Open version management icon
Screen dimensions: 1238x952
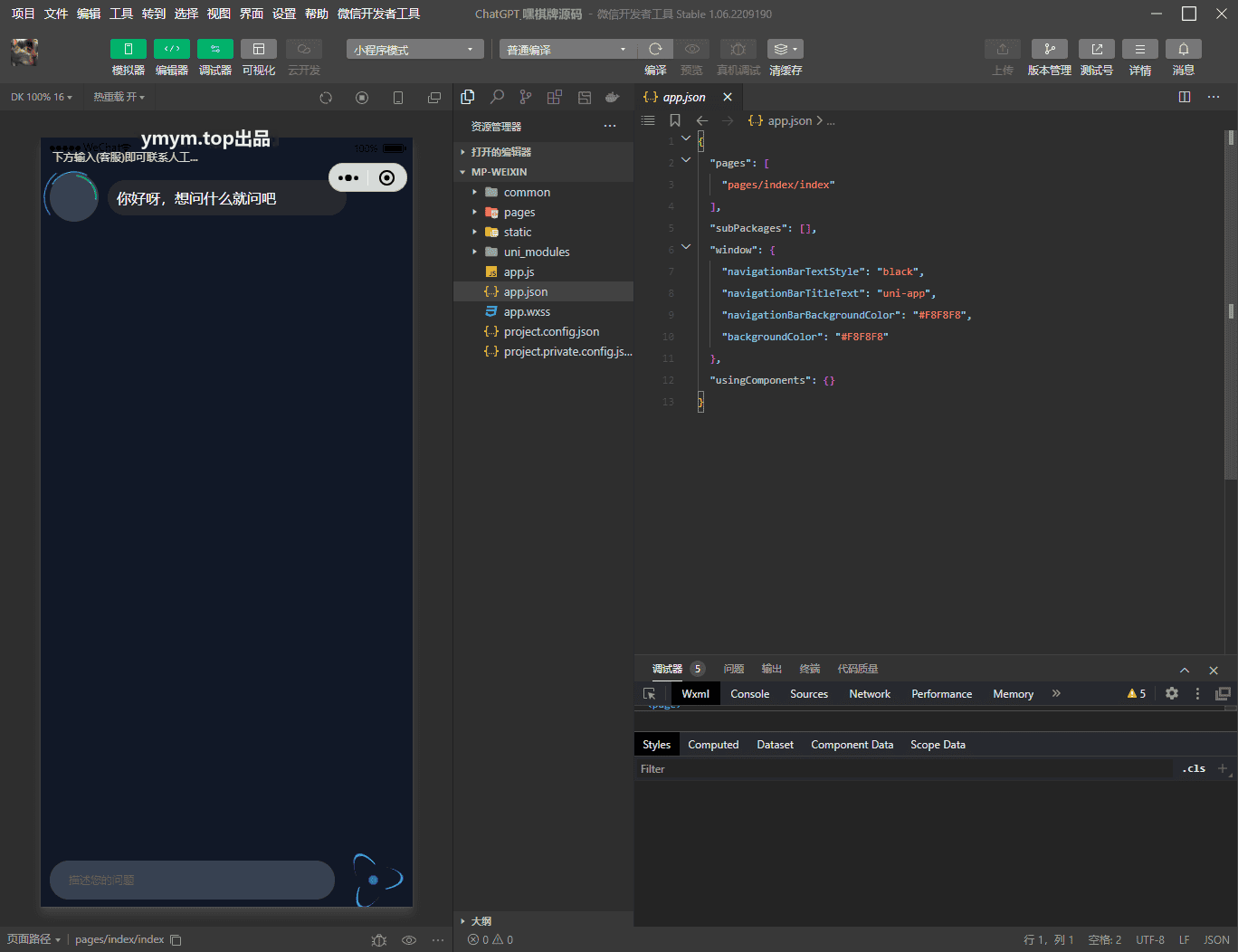point(1050,49)
